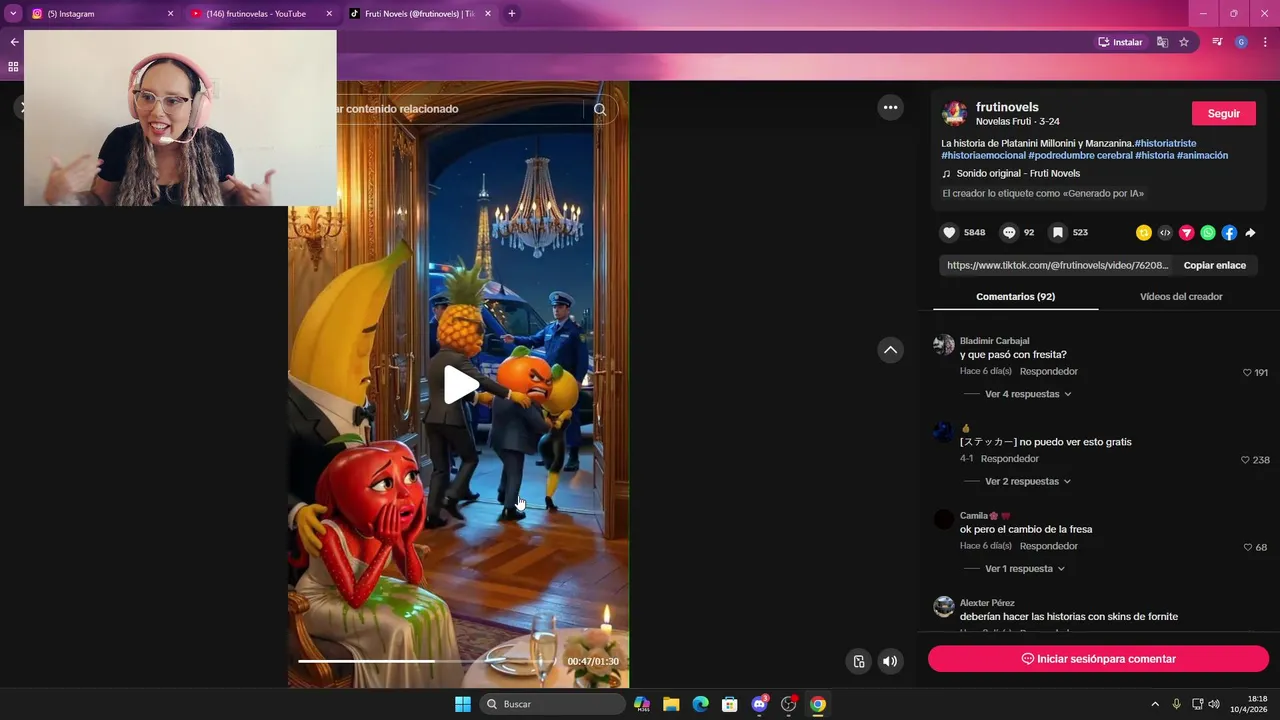Open Discord from the taskbar
This screenshot has width=1280, height=720.
[x=759, y=704]
